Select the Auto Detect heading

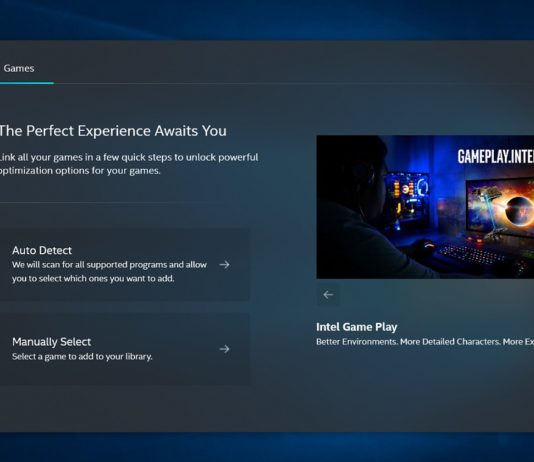click(42, 250)
